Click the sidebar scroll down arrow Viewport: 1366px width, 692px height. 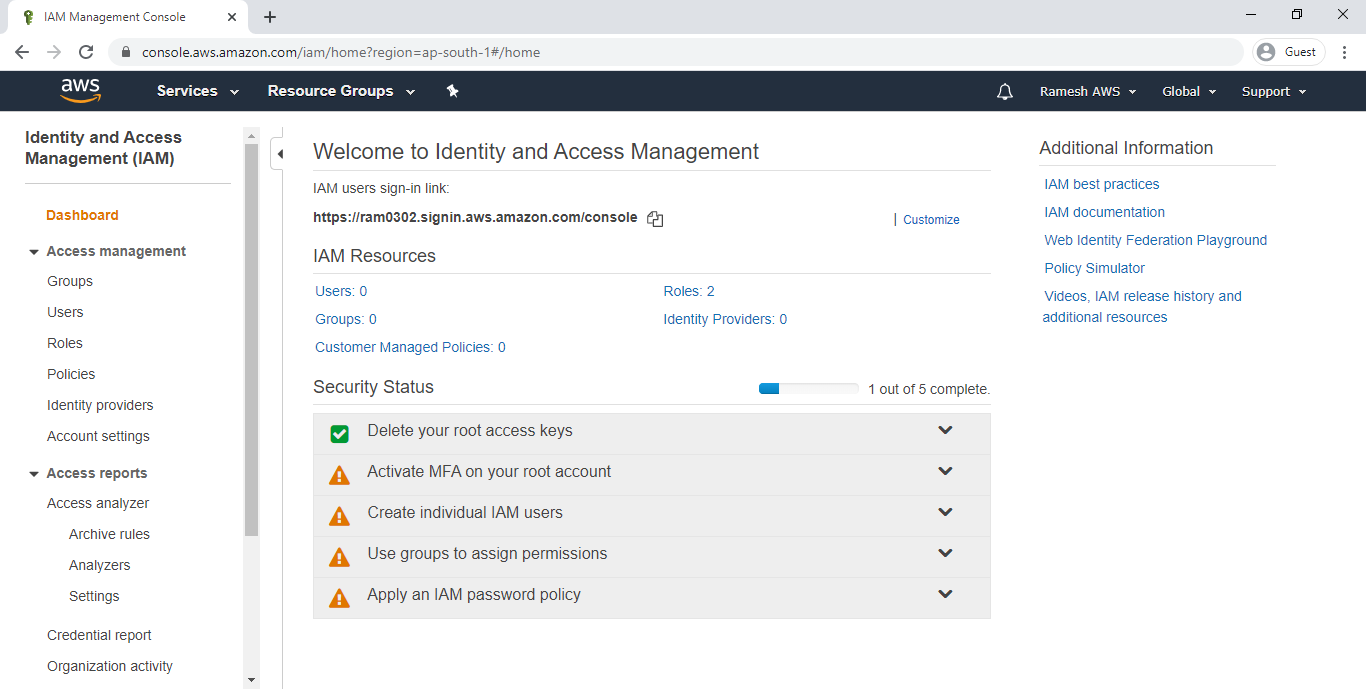251,680
